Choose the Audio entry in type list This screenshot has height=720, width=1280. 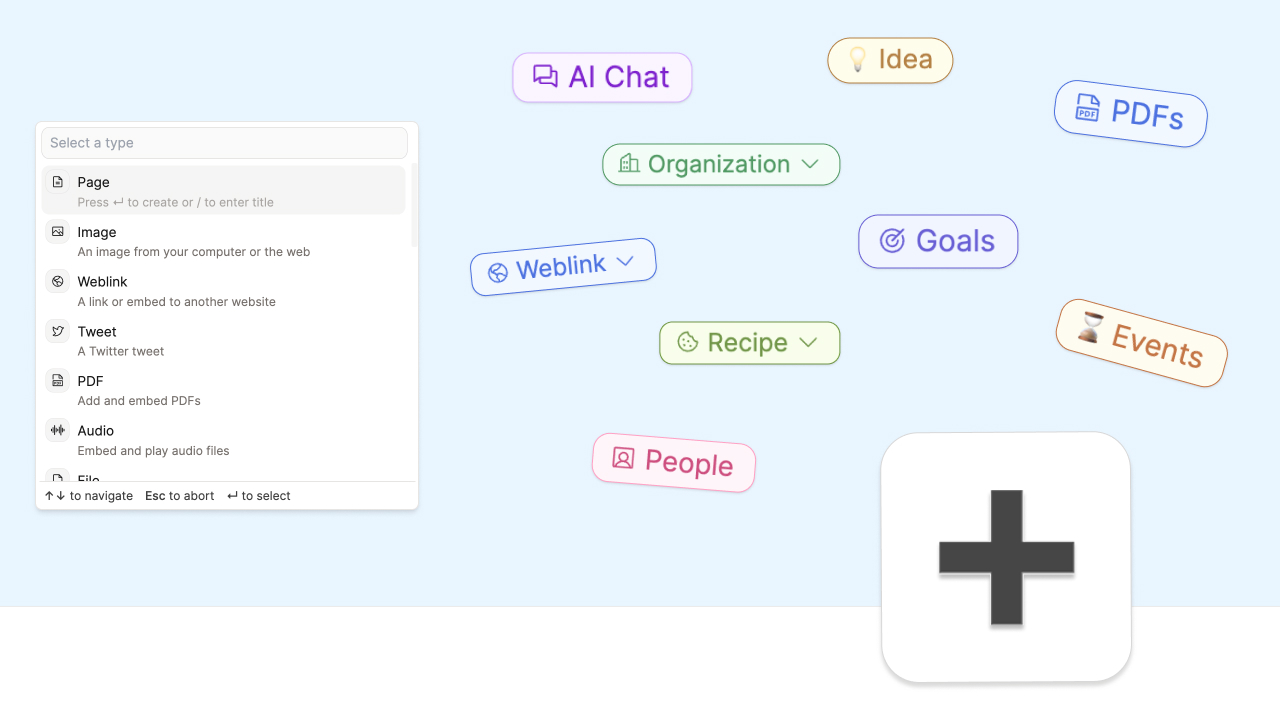point(224,440)
